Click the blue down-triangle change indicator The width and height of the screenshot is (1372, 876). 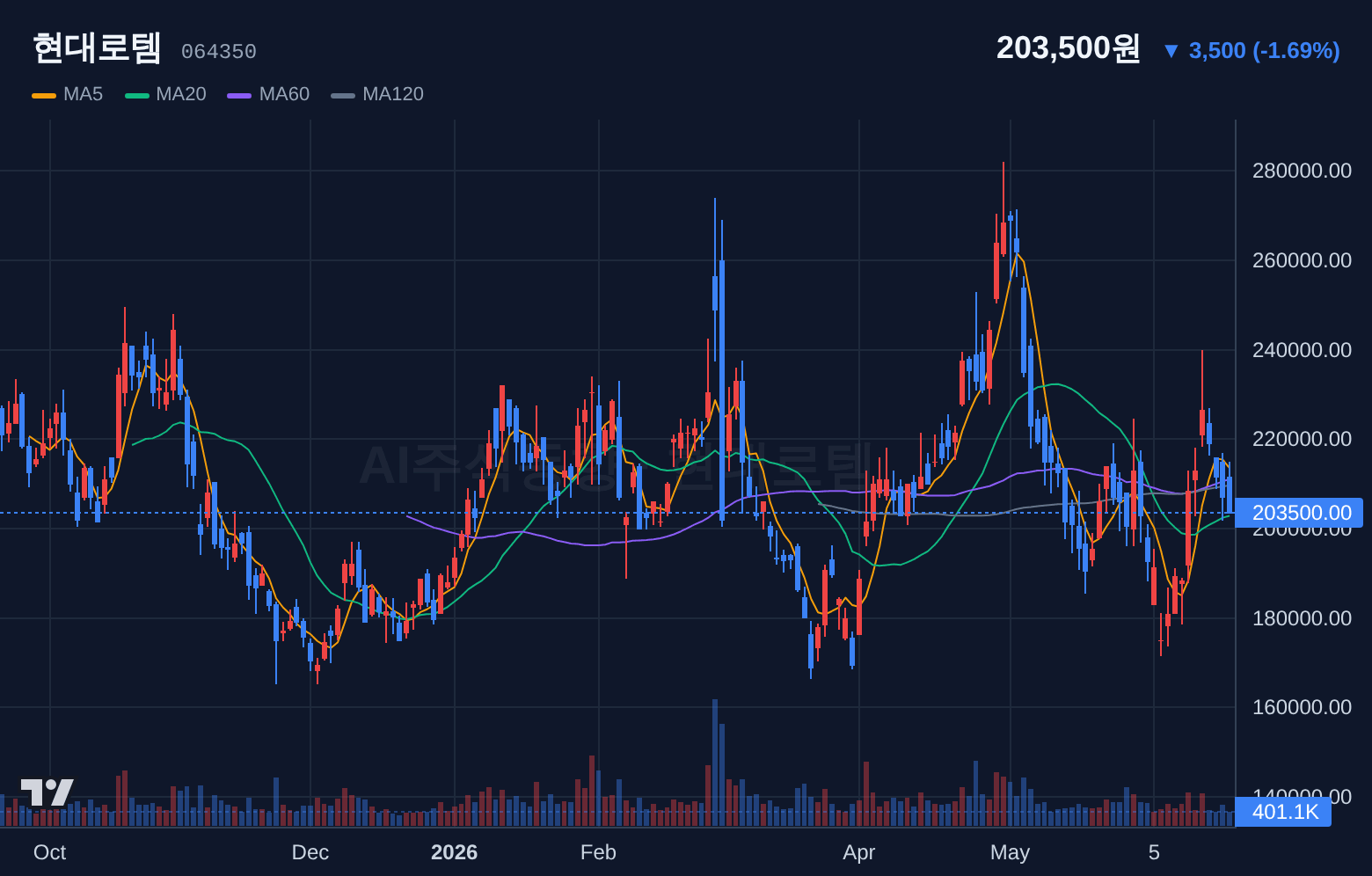coord(1171,51)
